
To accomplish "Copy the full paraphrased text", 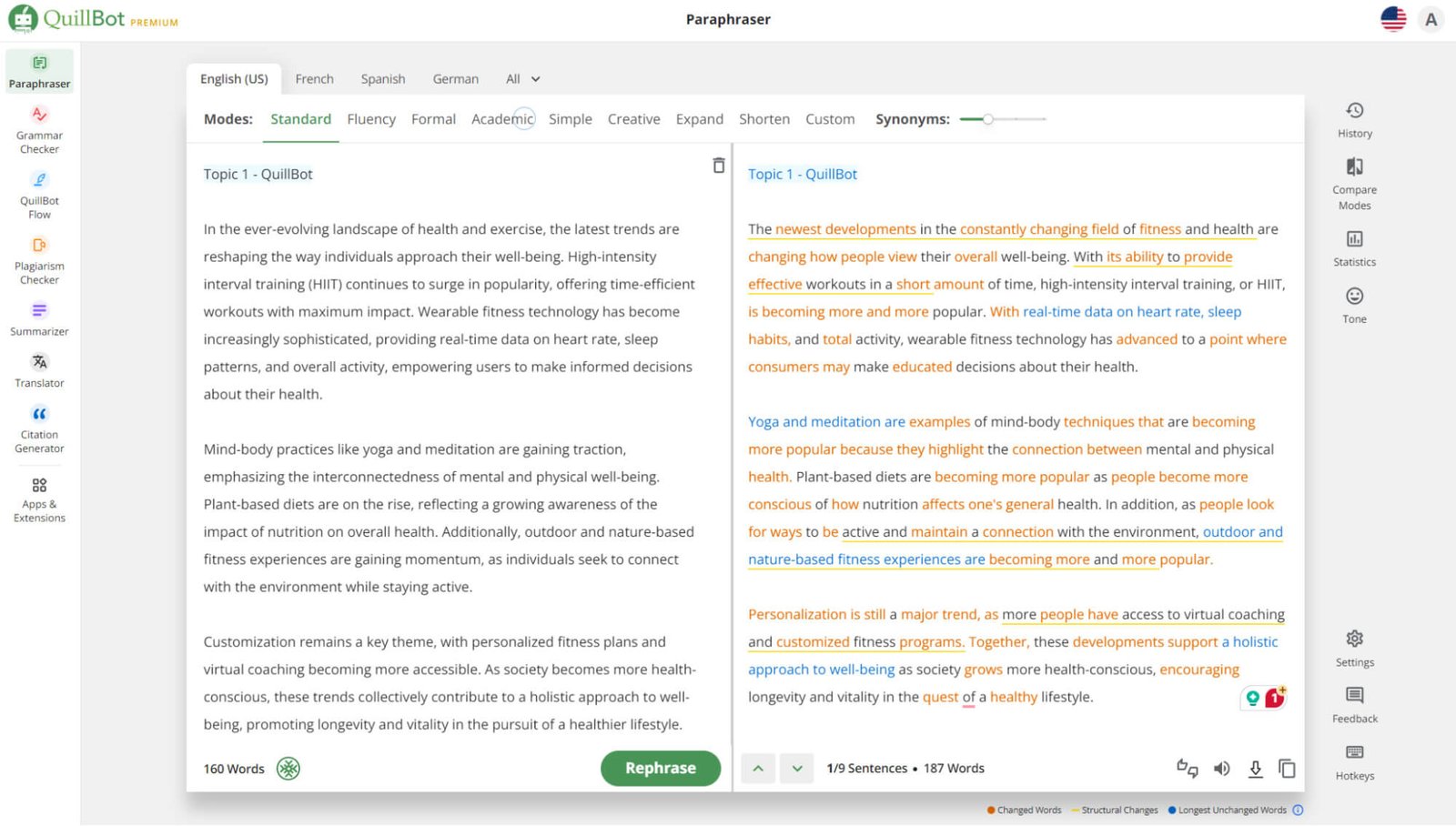I will [x=1287, y=769].
